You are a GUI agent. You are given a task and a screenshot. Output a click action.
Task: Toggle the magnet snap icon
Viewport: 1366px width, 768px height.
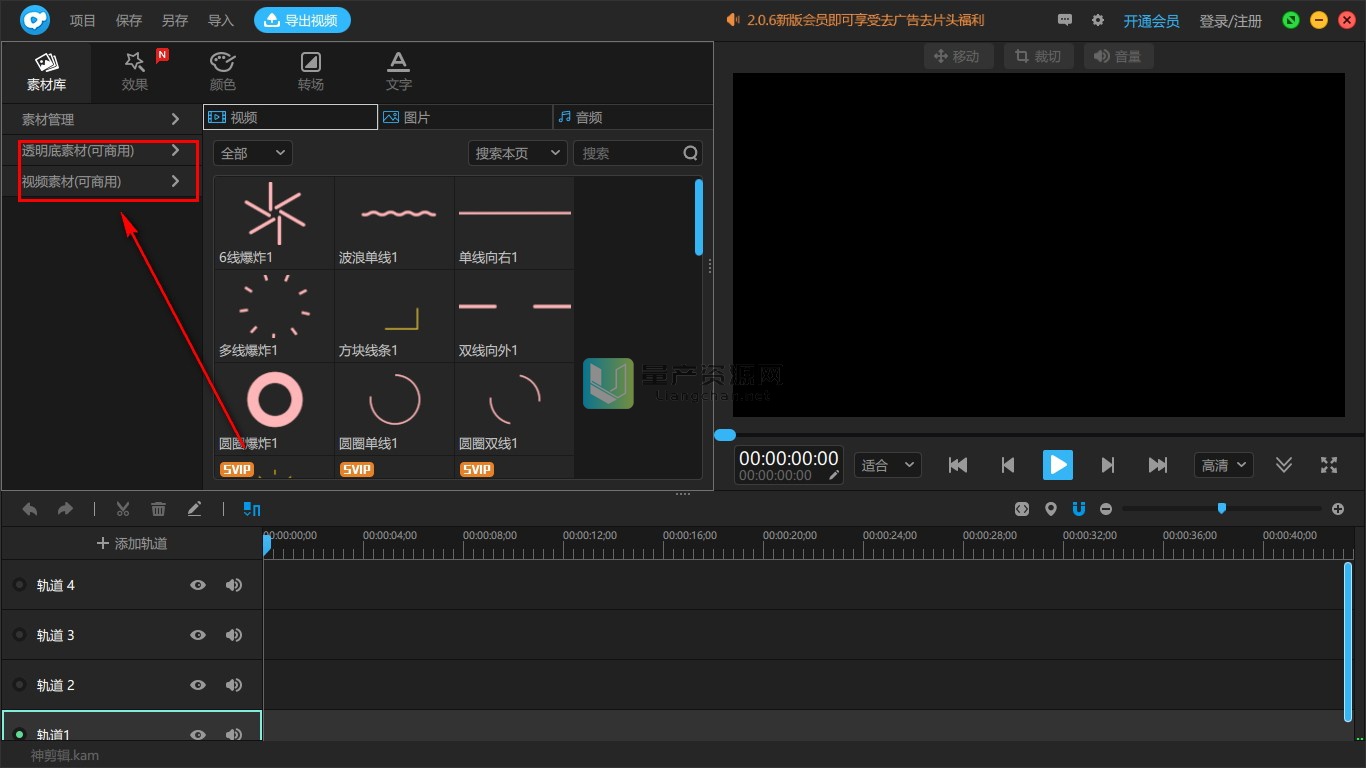(x=1078, y=509)
